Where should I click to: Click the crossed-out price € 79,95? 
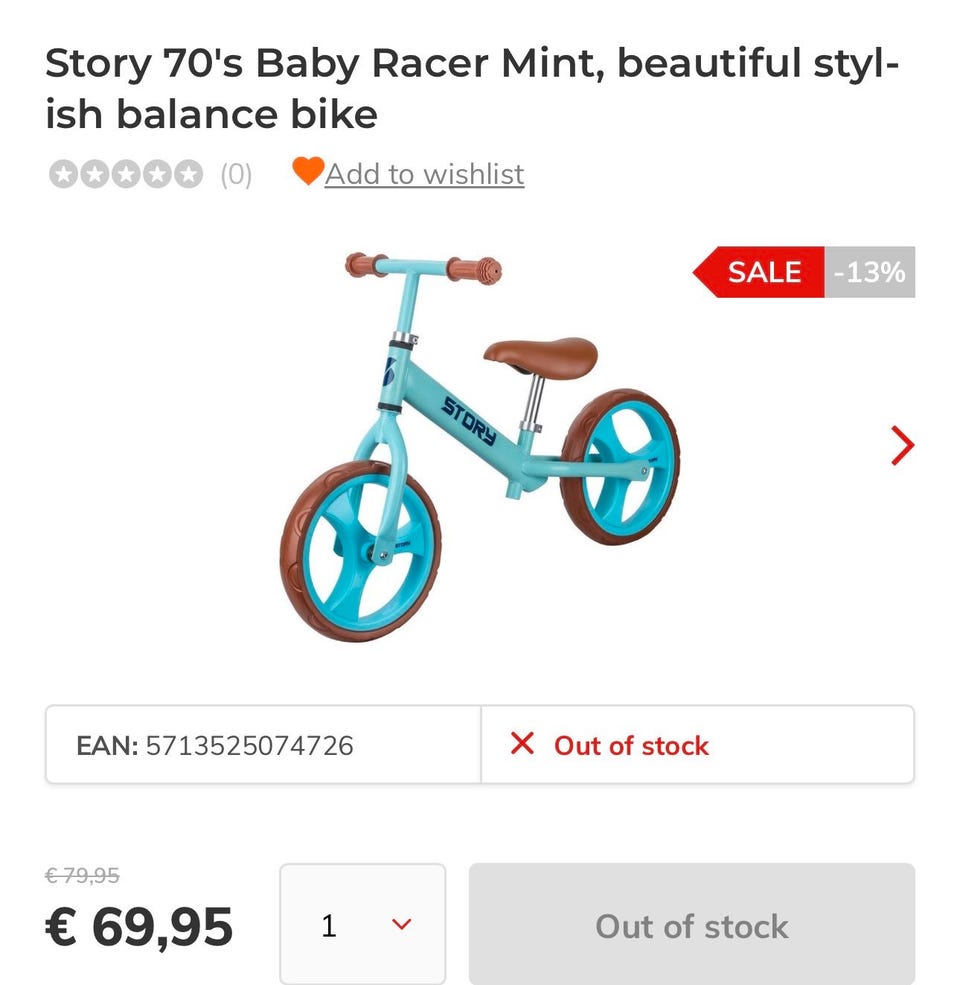click(83, 876)
